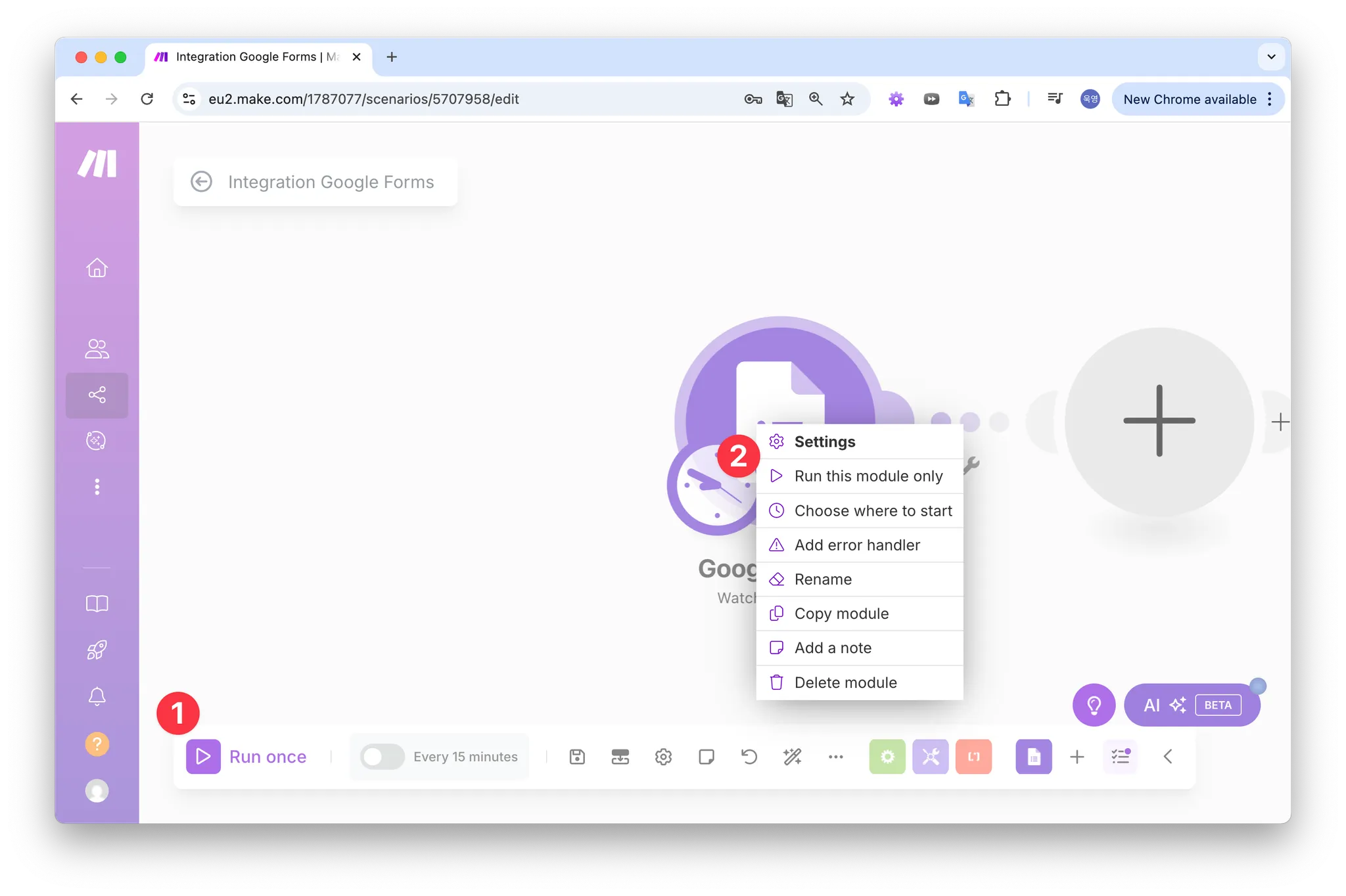Expand Chrome tab search dropdown
Screen dimensions: 1346x896
1271,57
